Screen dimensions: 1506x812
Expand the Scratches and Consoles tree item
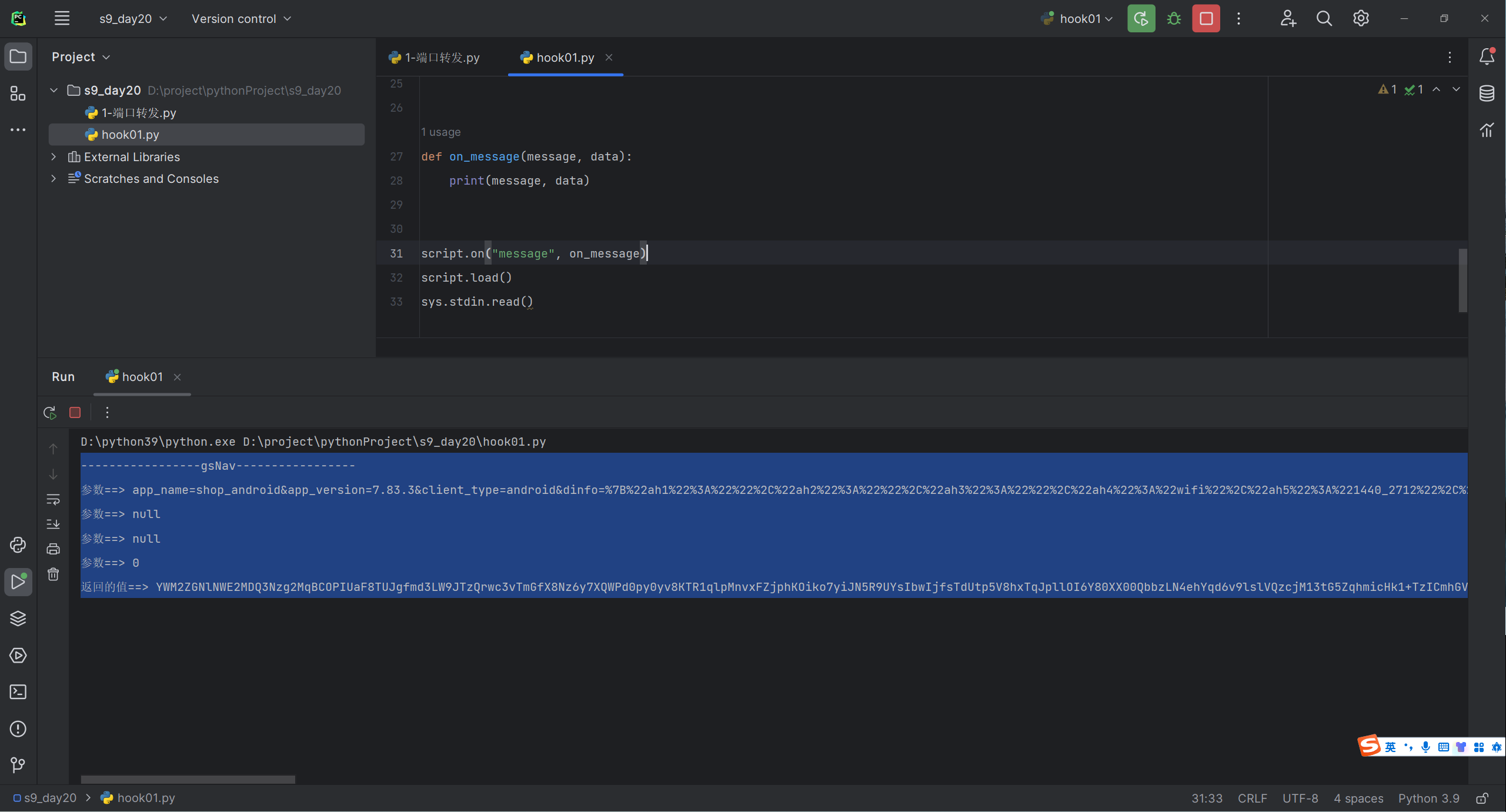coord(54,178)
